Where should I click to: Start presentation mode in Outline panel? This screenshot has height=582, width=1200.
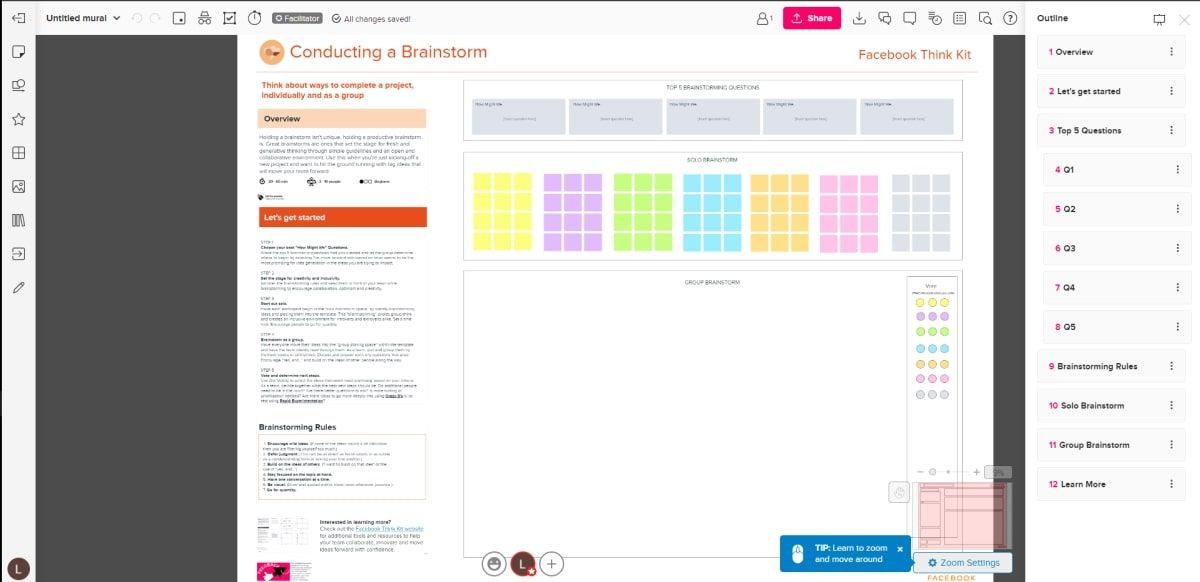1159,19
